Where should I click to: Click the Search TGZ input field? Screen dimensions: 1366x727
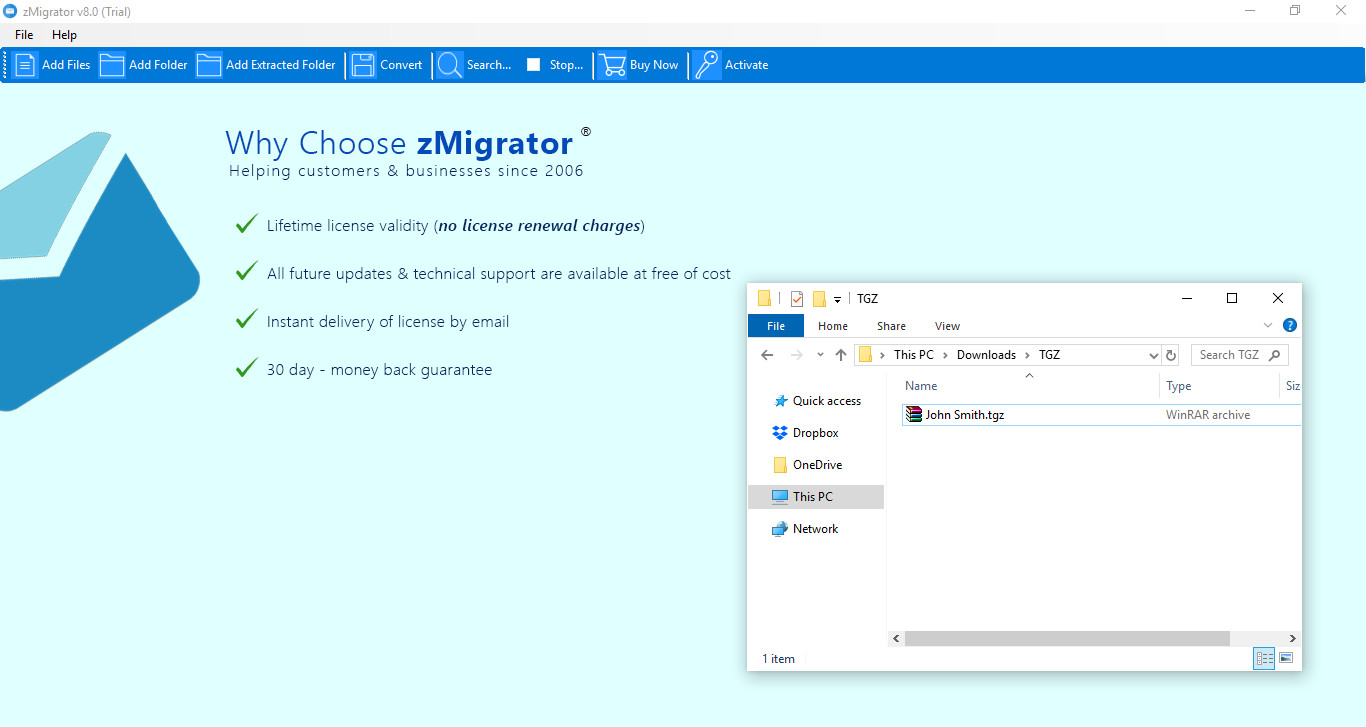tap(1240, 355)
